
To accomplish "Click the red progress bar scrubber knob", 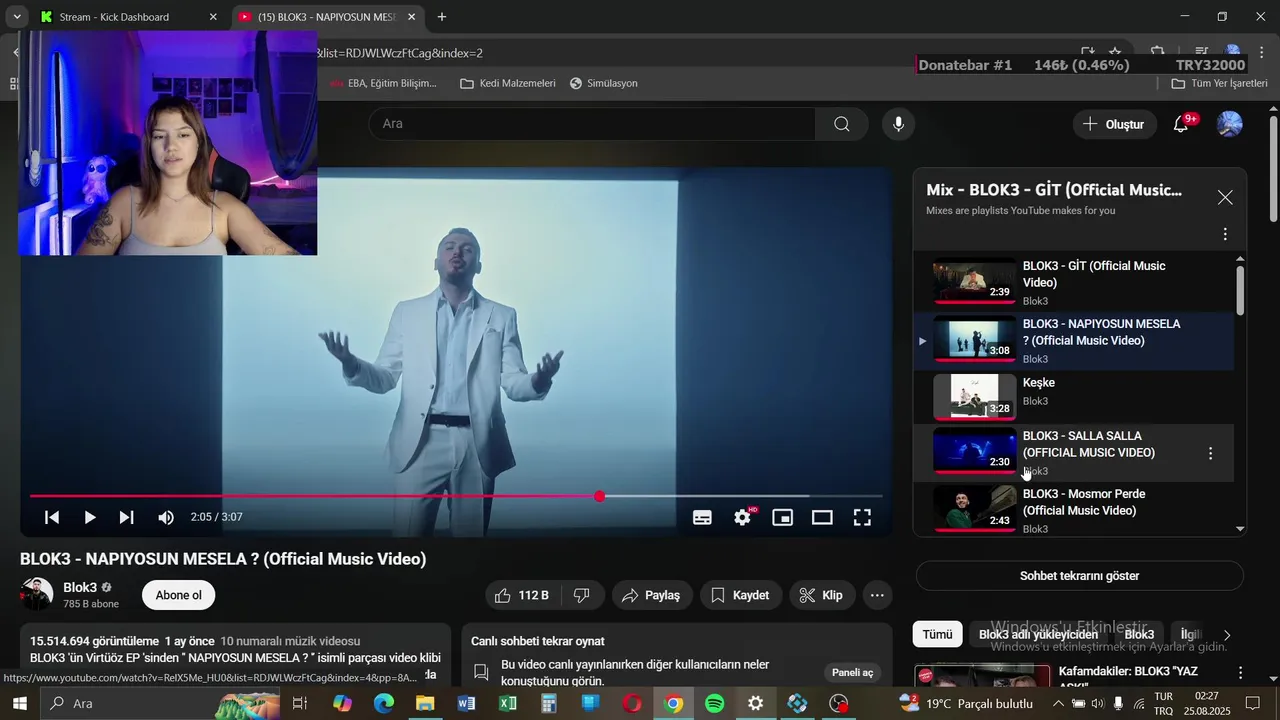I will [599, 496].
